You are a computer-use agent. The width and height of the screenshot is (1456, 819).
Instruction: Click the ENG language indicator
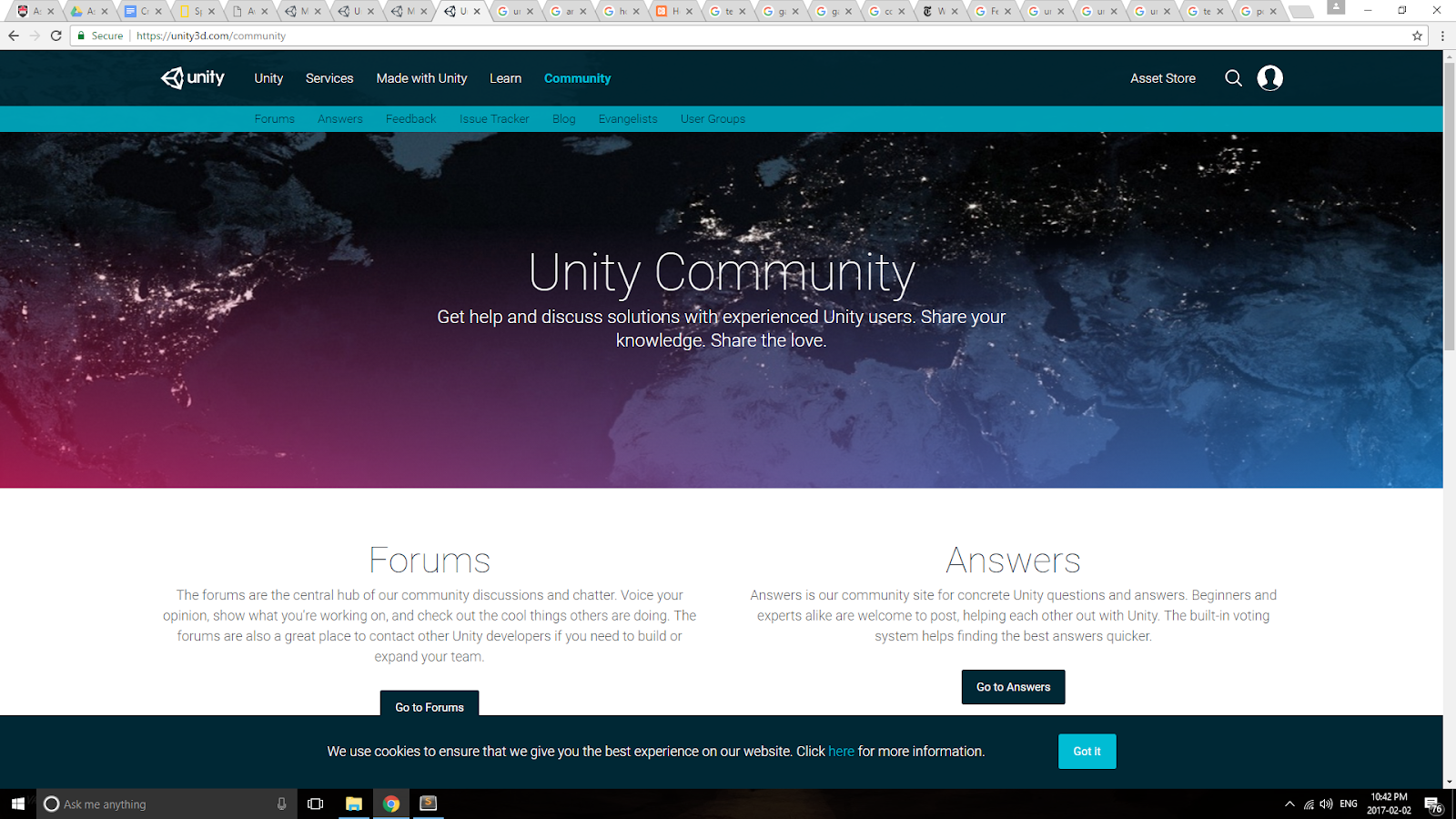tap(1349, 804)
